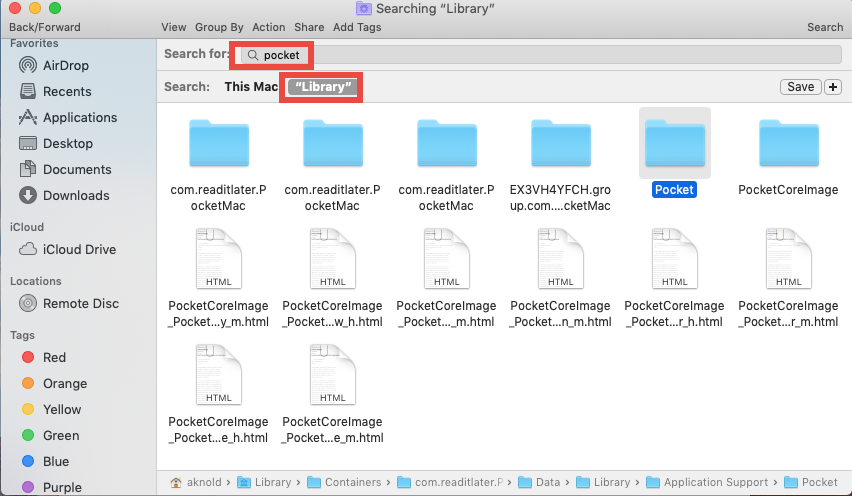Image resolution: width=852 pixels, height=496 pixels.
Task: Save the current search
Action: (800, 87)
